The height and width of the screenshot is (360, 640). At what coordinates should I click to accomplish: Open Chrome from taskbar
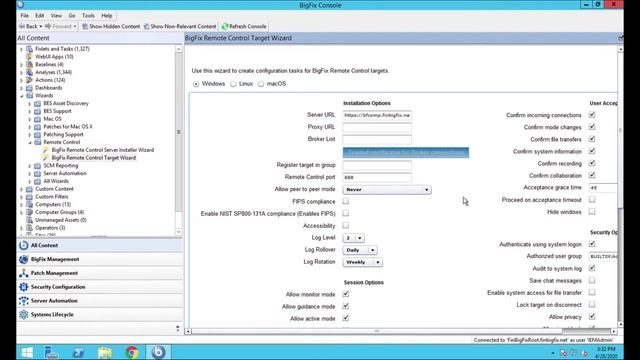[x=131, y=352]
